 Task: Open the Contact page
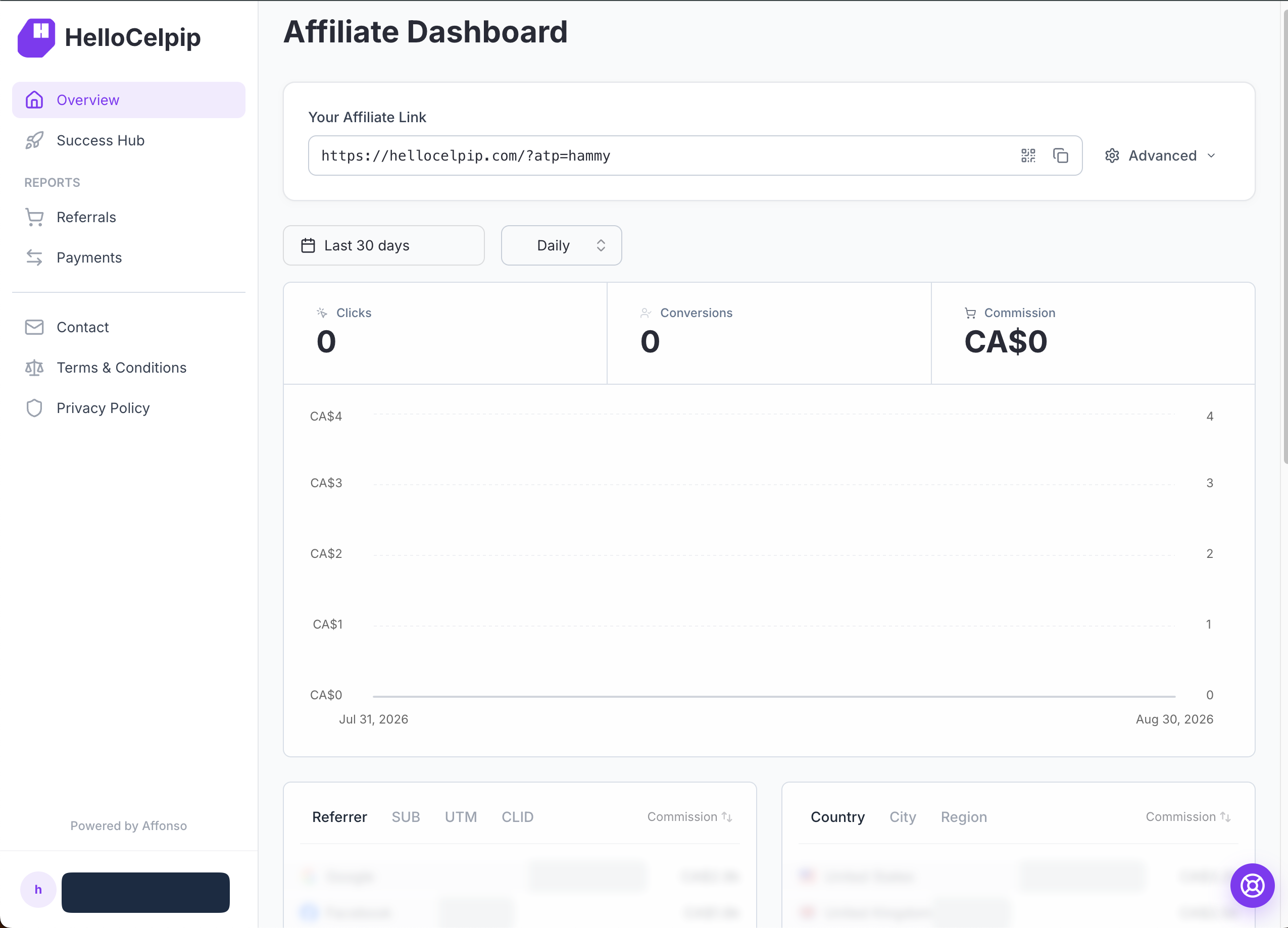[x=128, y=327]
